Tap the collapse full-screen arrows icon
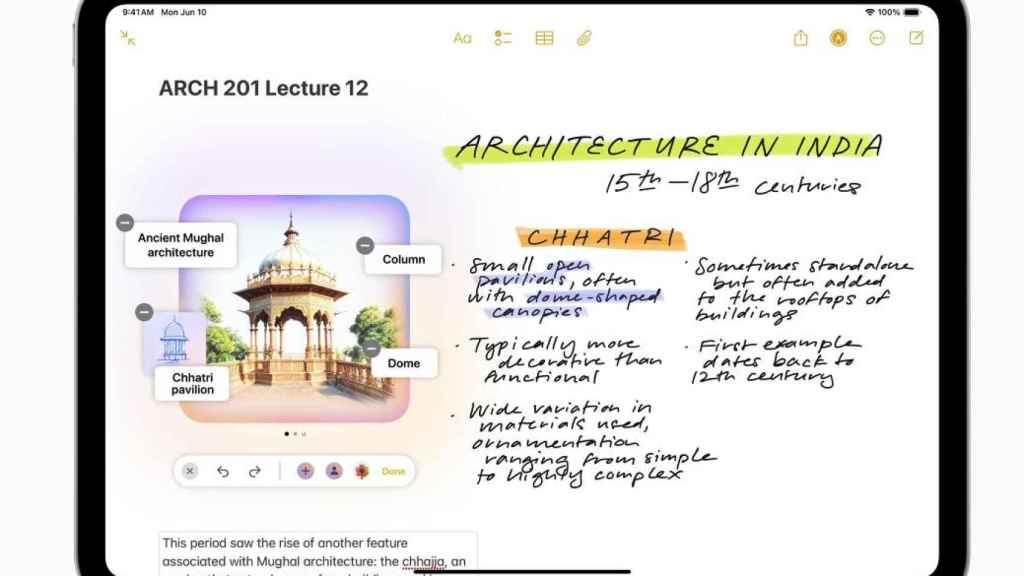Screen dimensions: 1024x576 point(128,38)
